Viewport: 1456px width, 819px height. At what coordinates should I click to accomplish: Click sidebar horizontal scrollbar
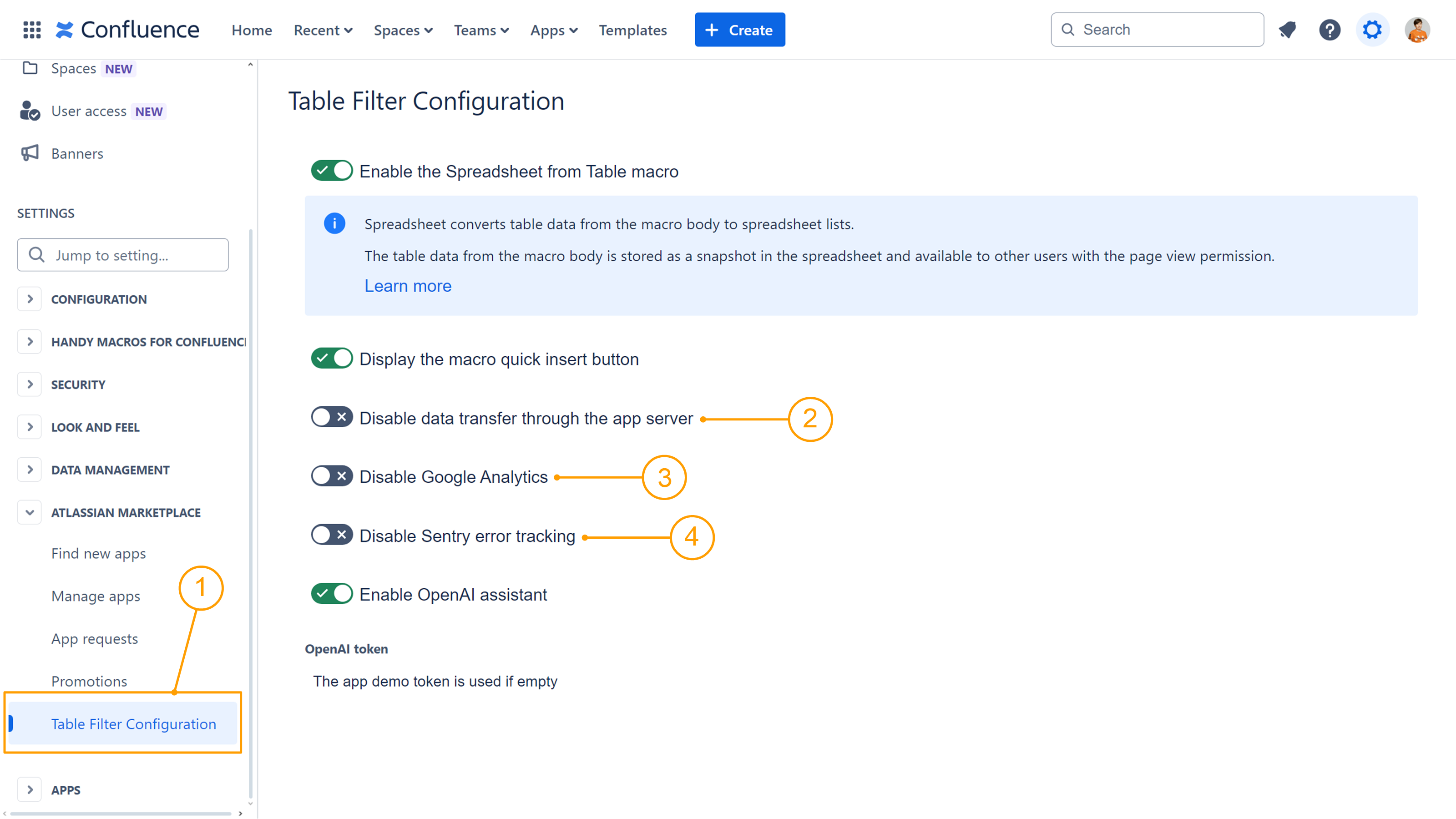click(x=121, y=814)
